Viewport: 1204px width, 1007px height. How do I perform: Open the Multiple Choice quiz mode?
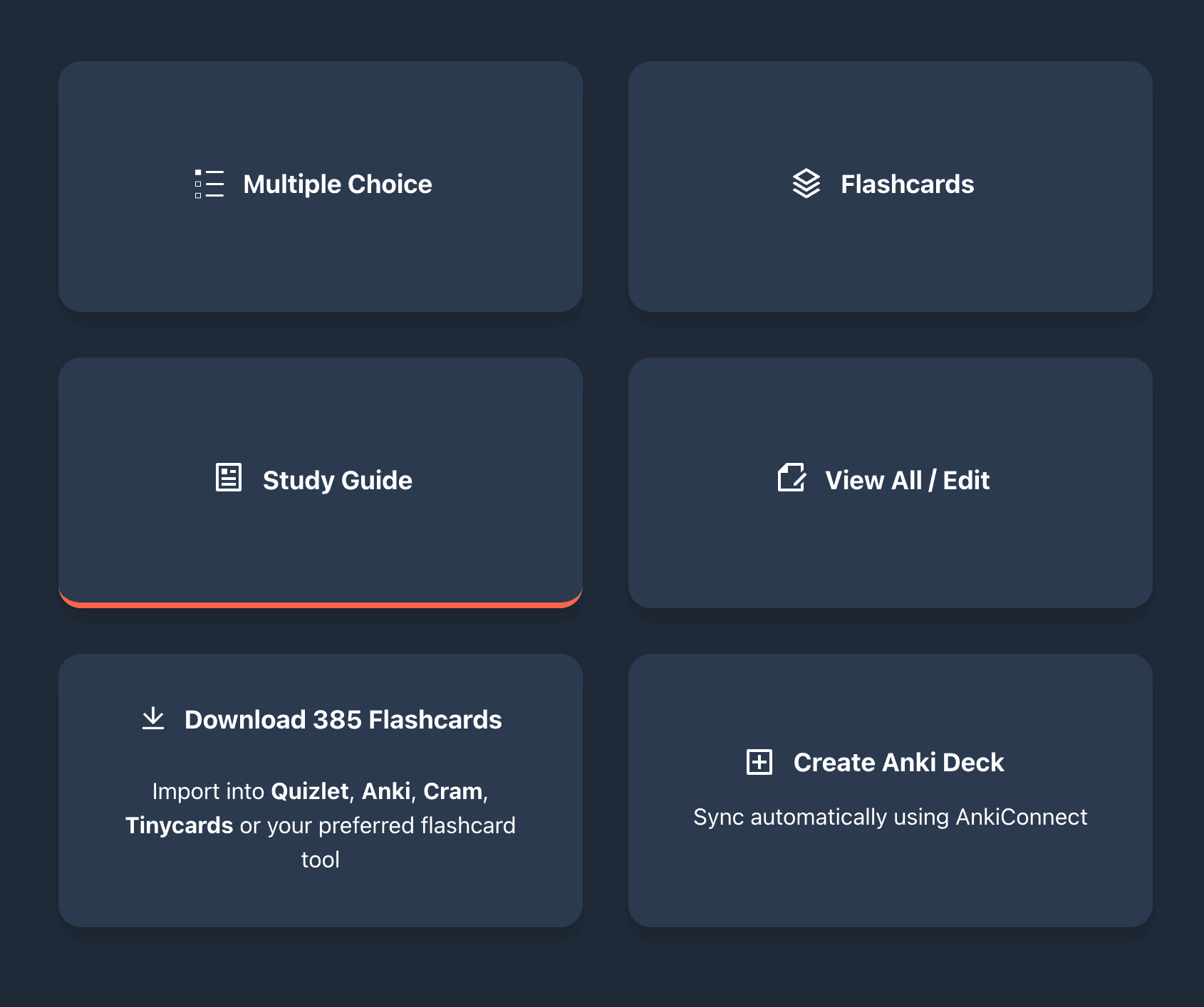pyautogui.click(x=321, y=187)
